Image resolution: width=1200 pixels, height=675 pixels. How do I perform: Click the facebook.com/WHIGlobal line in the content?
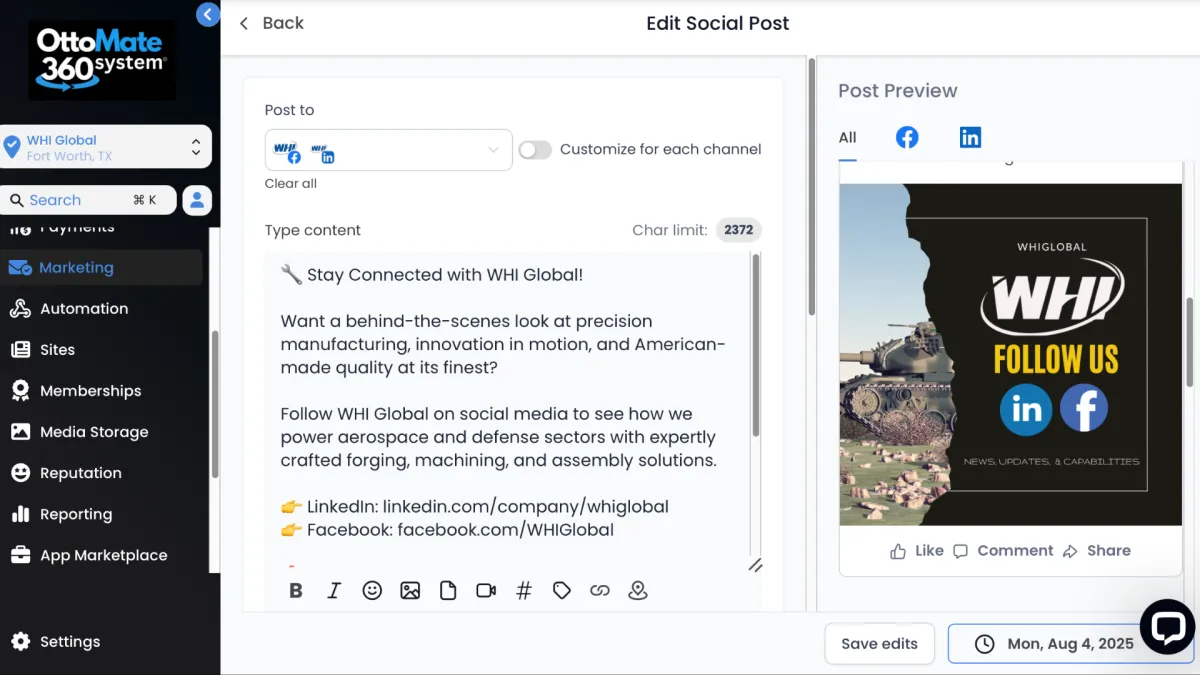pyautogui.click(x=447, y=530)
